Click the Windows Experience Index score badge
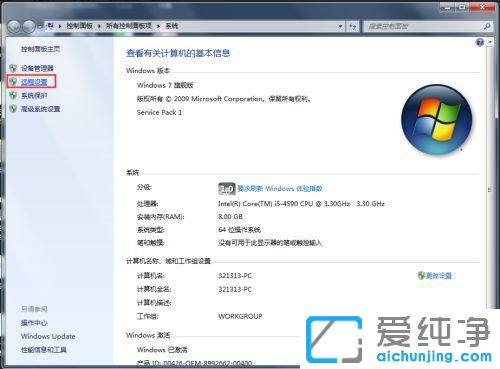 [x=227, y=189]
